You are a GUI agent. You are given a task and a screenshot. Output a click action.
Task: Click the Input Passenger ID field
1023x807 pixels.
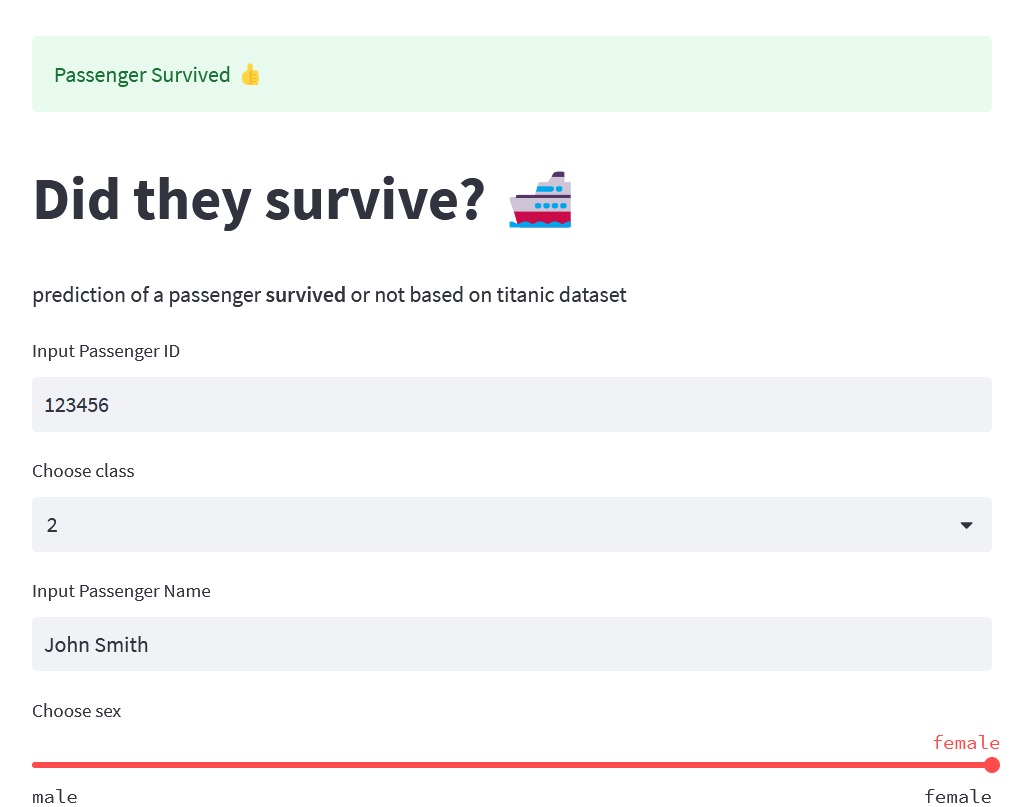(x=512, y=404)
